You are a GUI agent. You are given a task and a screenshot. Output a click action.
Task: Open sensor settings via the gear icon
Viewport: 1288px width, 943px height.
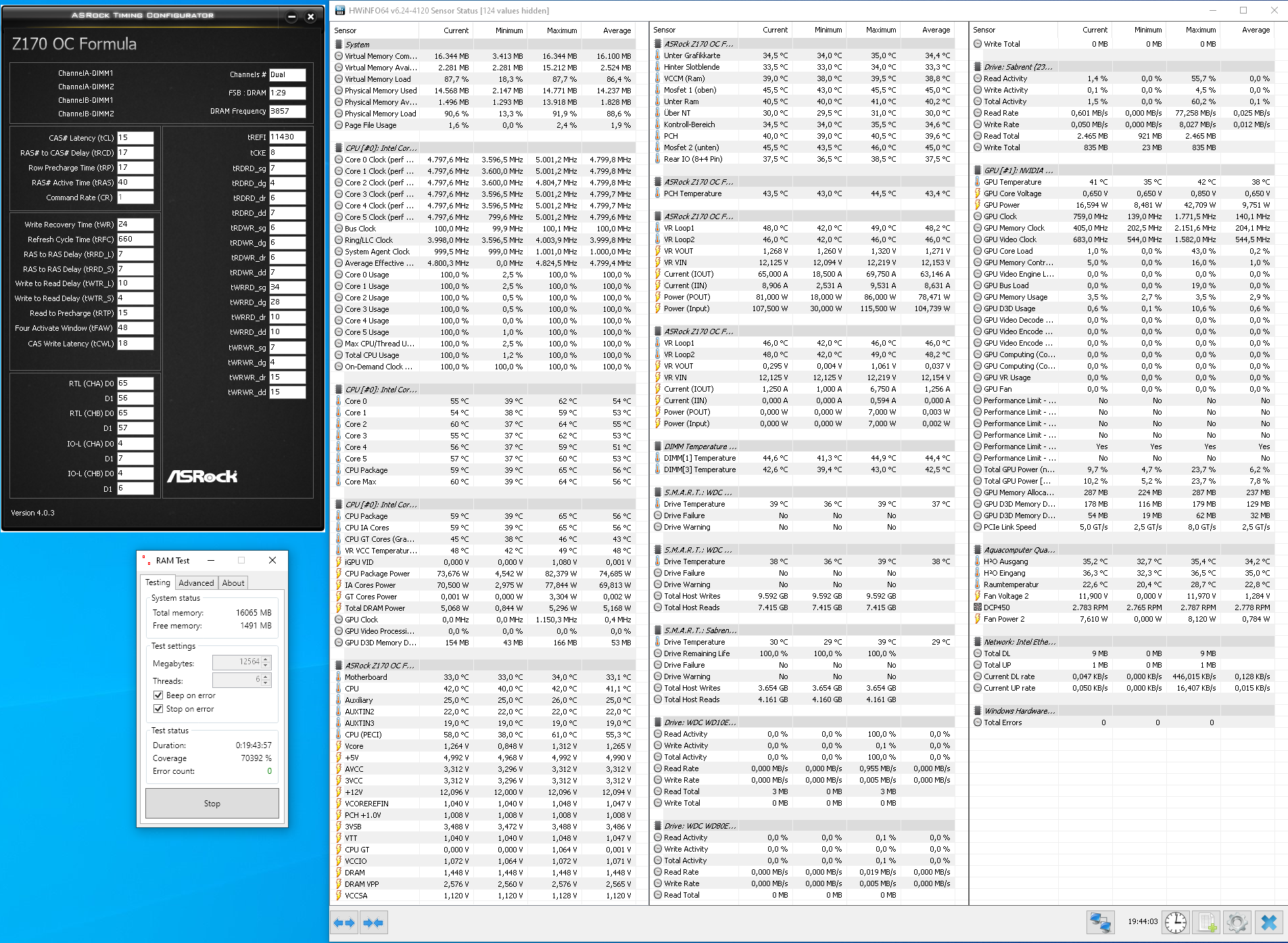(x=1237, y=922)
